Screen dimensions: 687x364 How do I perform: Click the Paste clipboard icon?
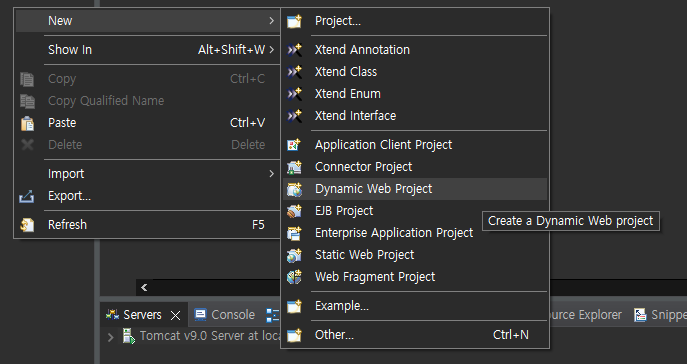coord(27,123)
